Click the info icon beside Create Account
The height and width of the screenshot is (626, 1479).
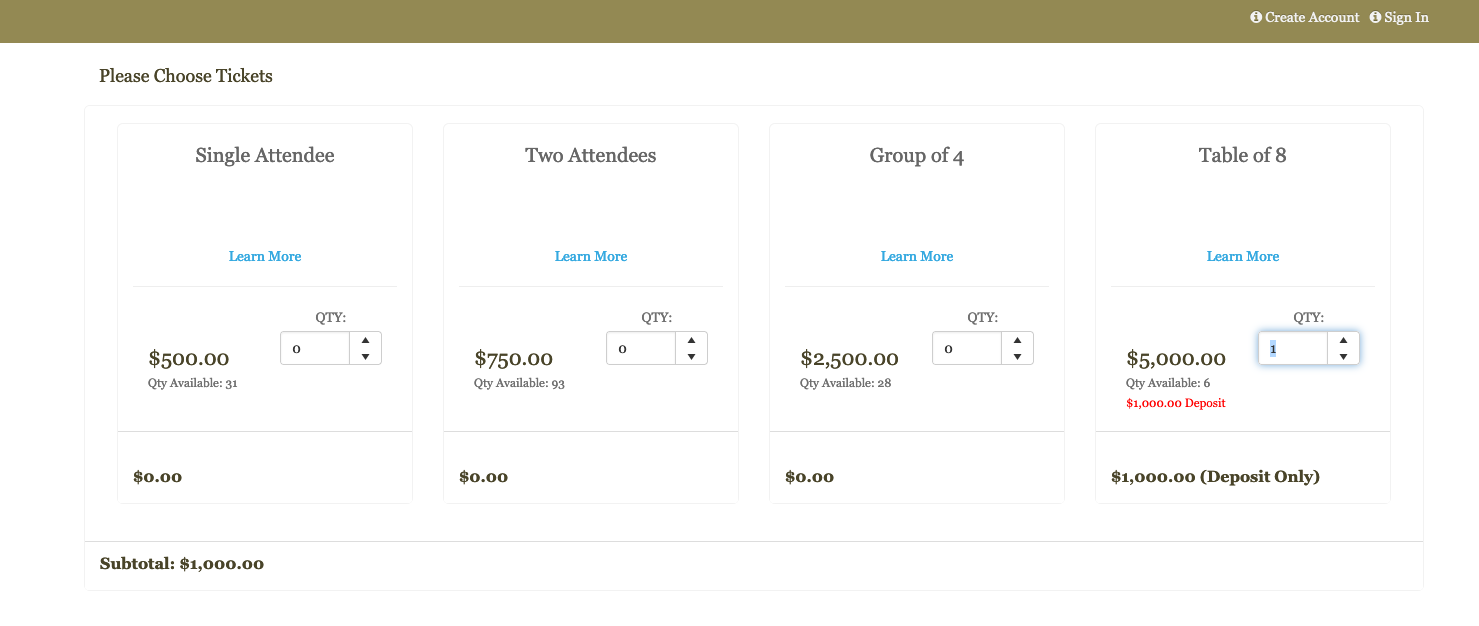click(1256, 17)
